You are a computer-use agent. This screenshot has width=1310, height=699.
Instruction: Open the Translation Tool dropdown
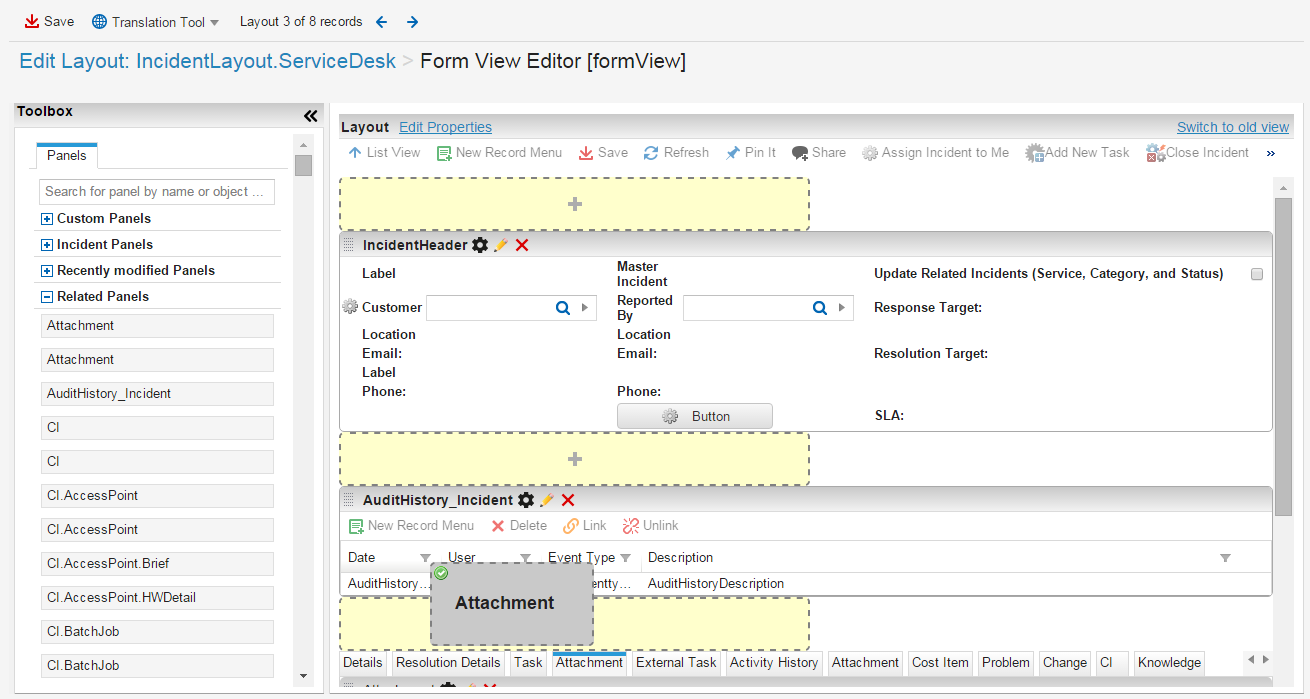click(155, 22)
